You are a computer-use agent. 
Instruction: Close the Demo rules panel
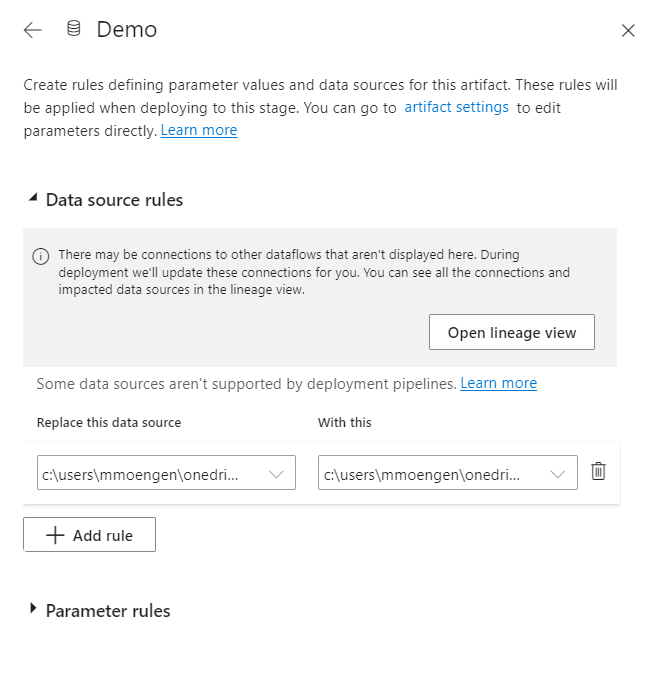[x=628, y=31]
